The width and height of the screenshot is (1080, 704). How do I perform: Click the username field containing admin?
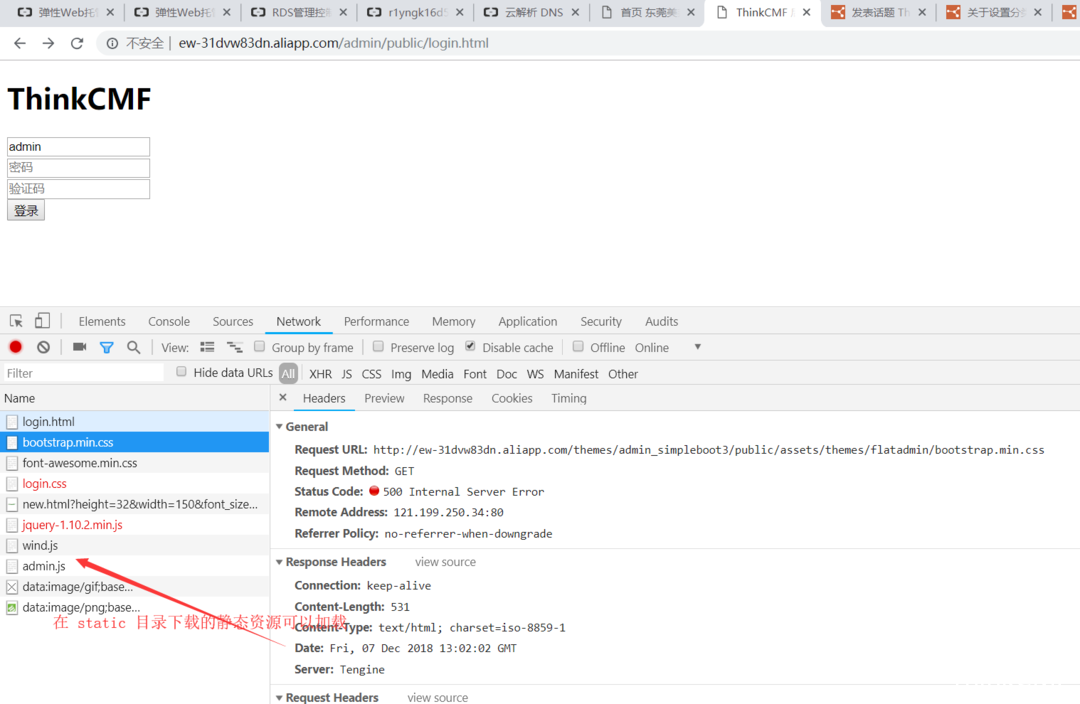tap(79, 147)
